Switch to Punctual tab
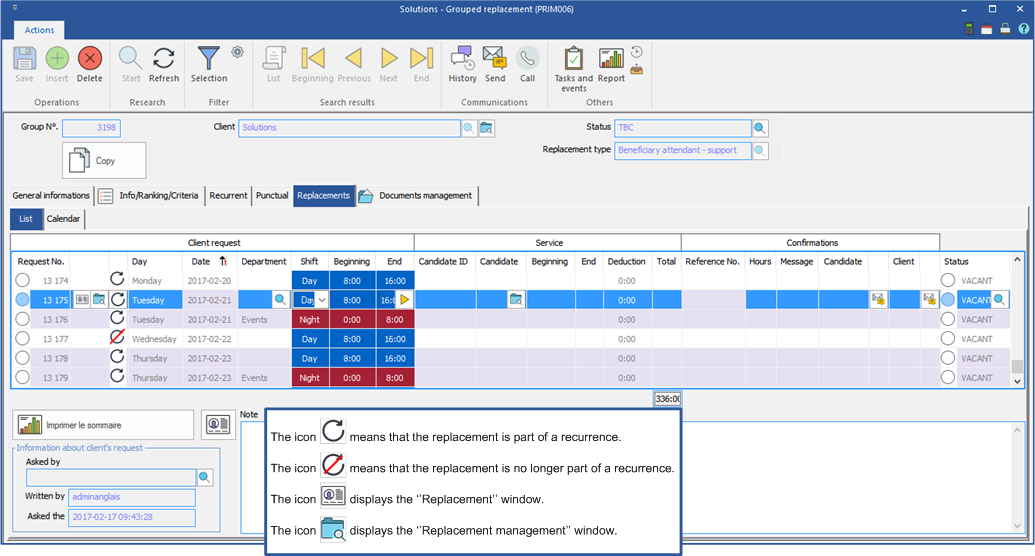 (272, 195)
